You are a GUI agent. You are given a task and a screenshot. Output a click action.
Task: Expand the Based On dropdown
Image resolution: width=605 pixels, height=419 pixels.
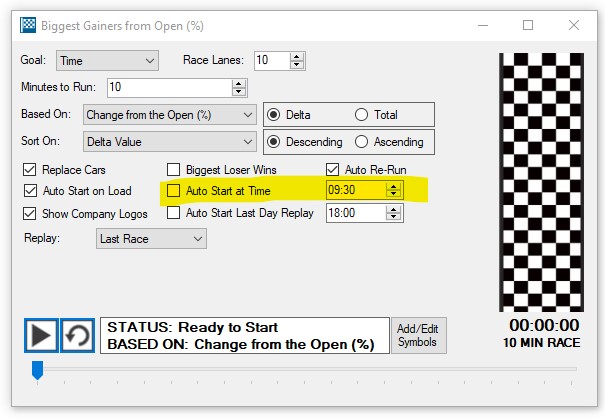(170, 115)
